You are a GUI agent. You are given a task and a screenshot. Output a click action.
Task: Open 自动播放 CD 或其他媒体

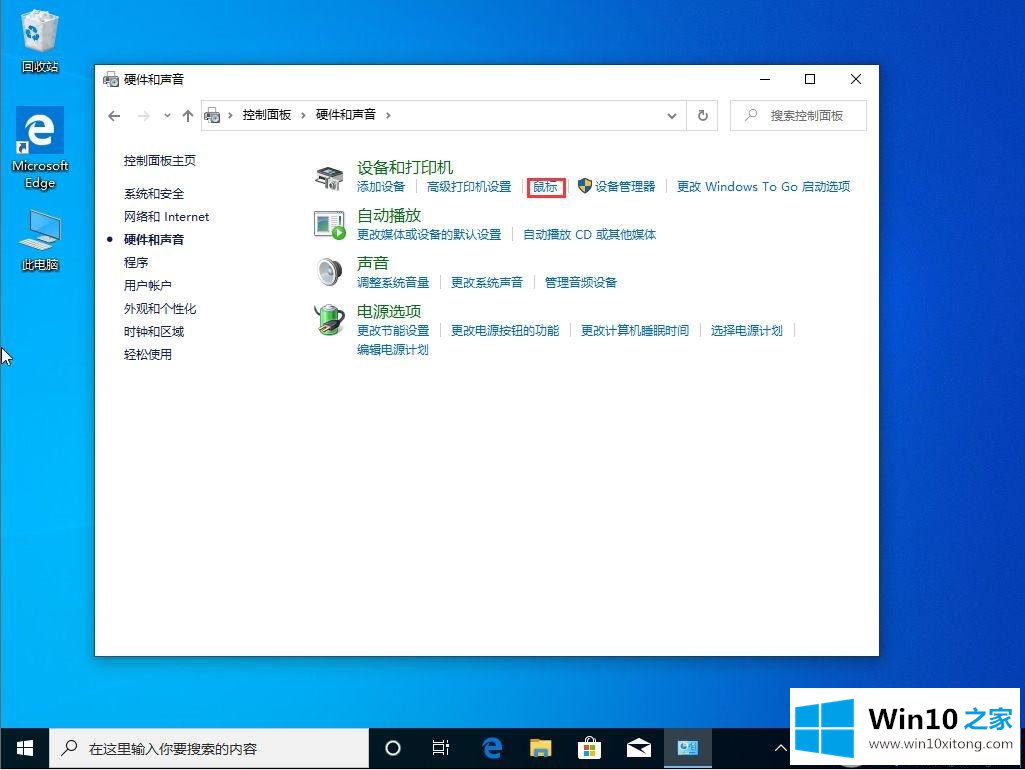tap(590, 235)
